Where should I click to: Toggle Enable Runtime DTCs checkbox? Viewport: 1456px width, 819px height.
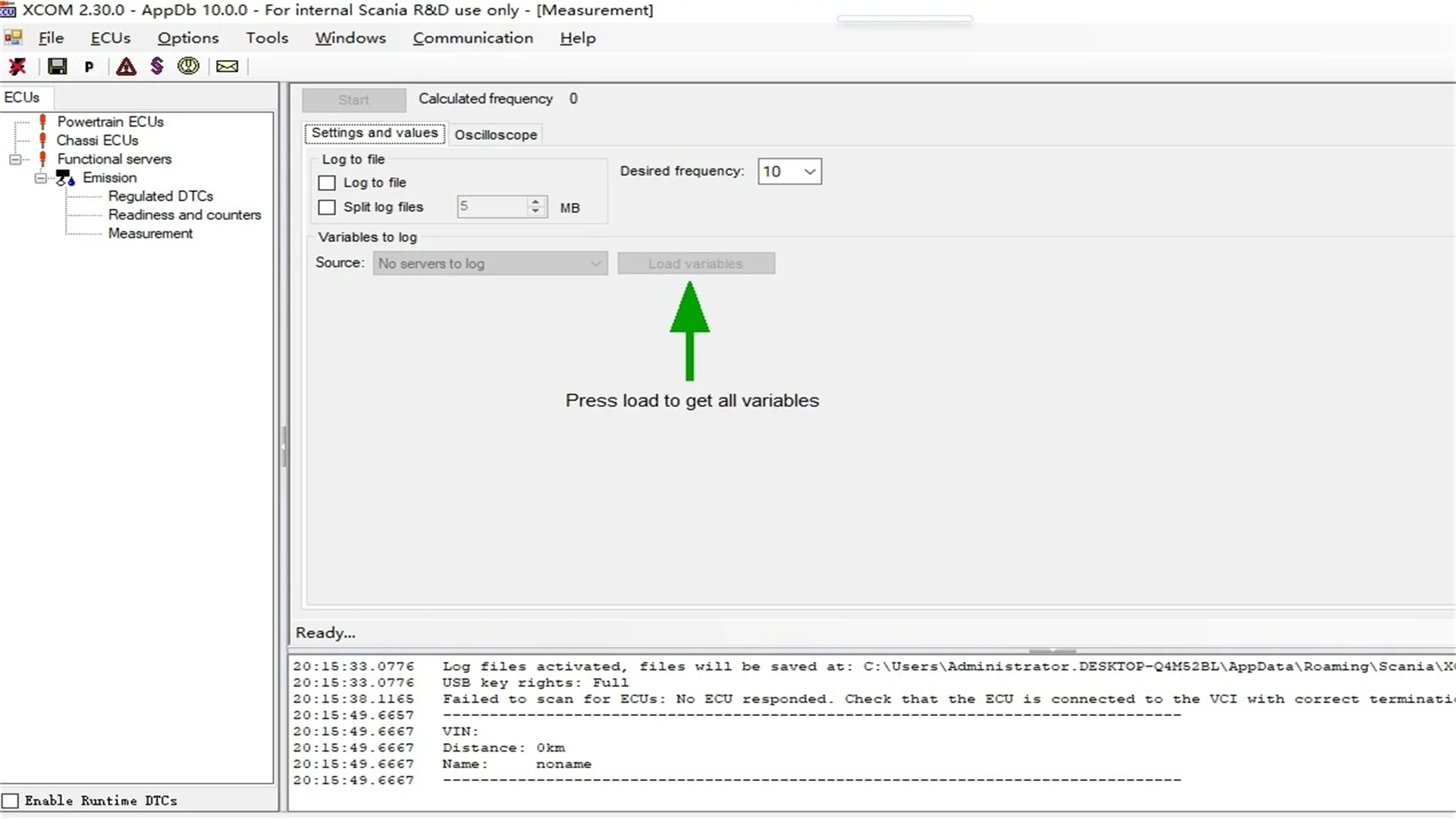tap(11, 801)
